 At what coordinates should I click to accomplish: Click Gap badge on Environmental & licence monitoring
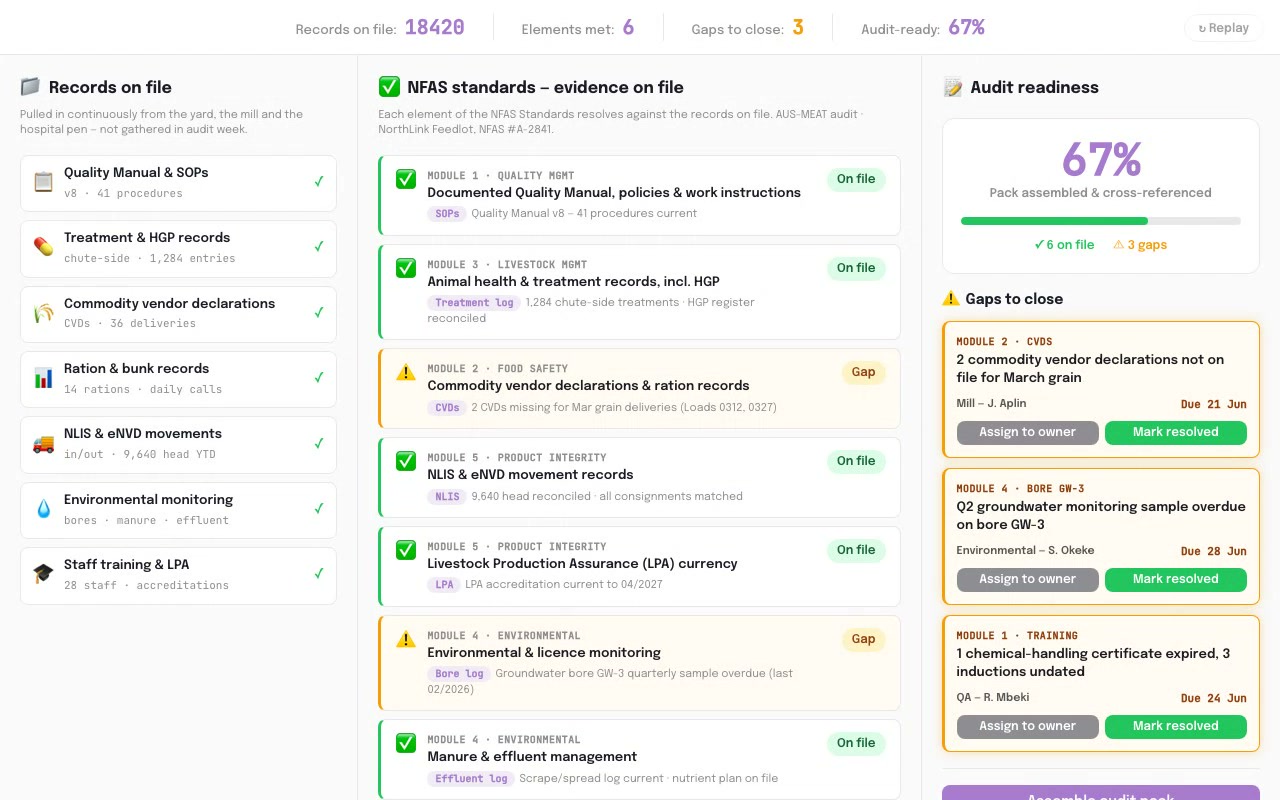point(863,639)
